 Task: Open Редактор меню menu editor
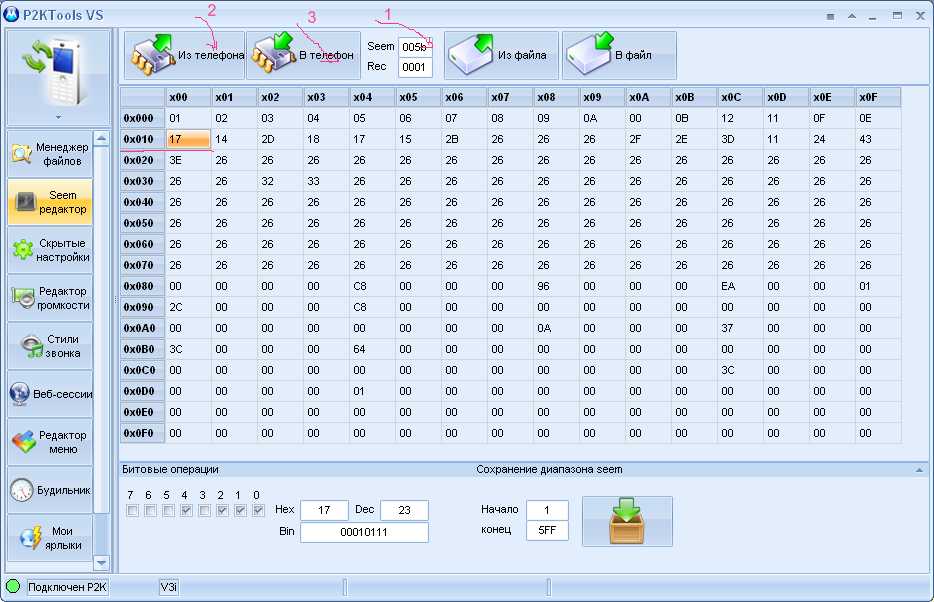(x=51, y=442)
